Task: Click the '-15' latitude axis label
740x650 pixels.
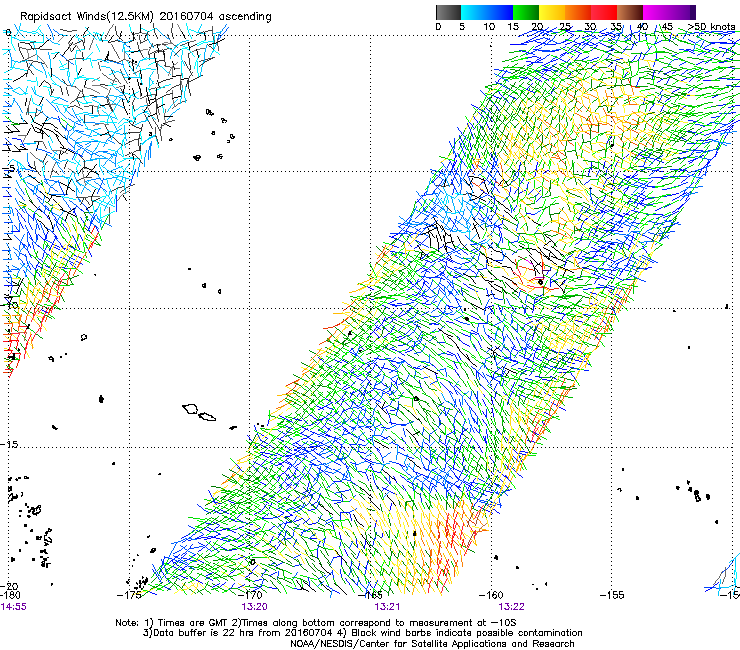Action: pos(9,445)
